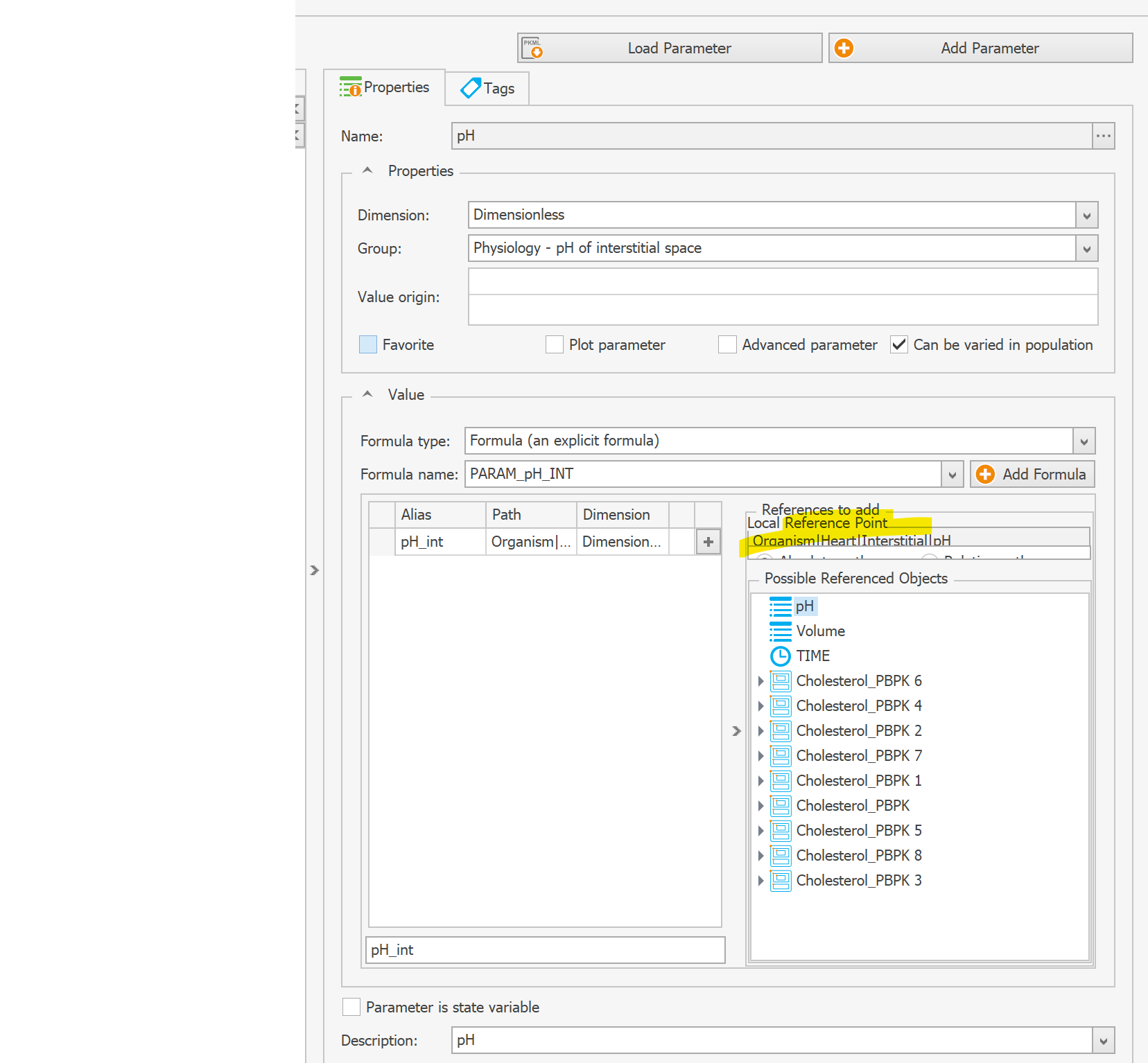Switch to the Tags tab
Viewport: 1148px width, 1063px height.
[487, 88]
